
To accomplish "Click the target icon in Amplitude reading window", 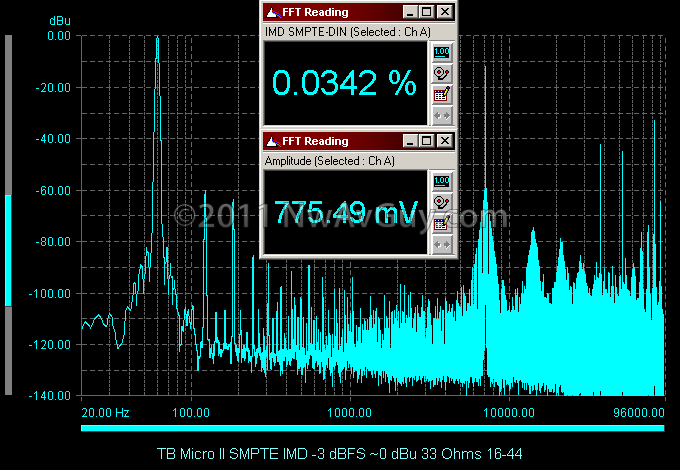I will pos(441,202).
